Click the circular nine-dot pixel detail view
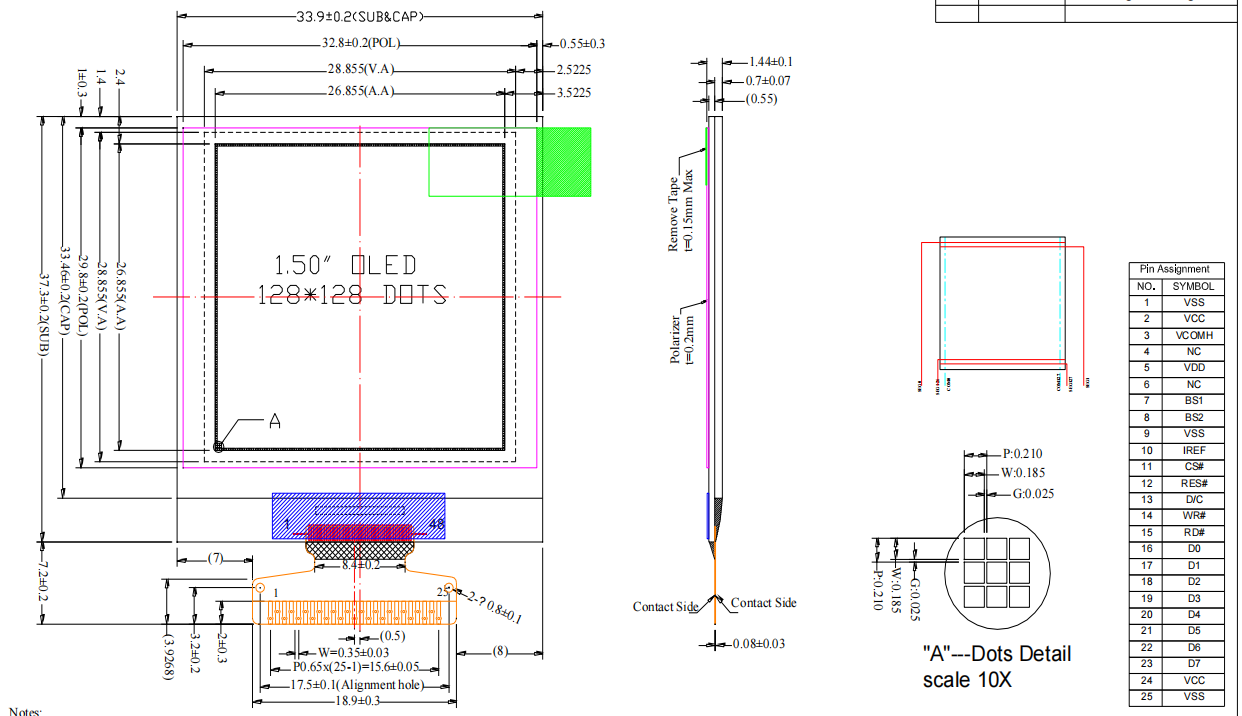 click(x=994, y=573)
